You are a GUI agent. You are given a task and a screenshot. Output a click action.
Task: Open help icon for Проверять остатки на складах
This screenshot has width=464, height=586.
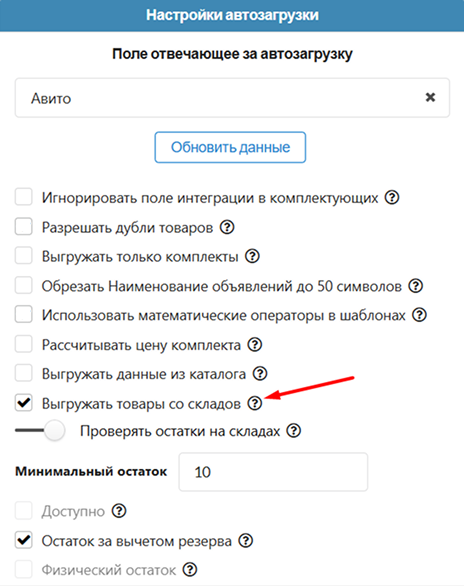click(x=294, y=431)
